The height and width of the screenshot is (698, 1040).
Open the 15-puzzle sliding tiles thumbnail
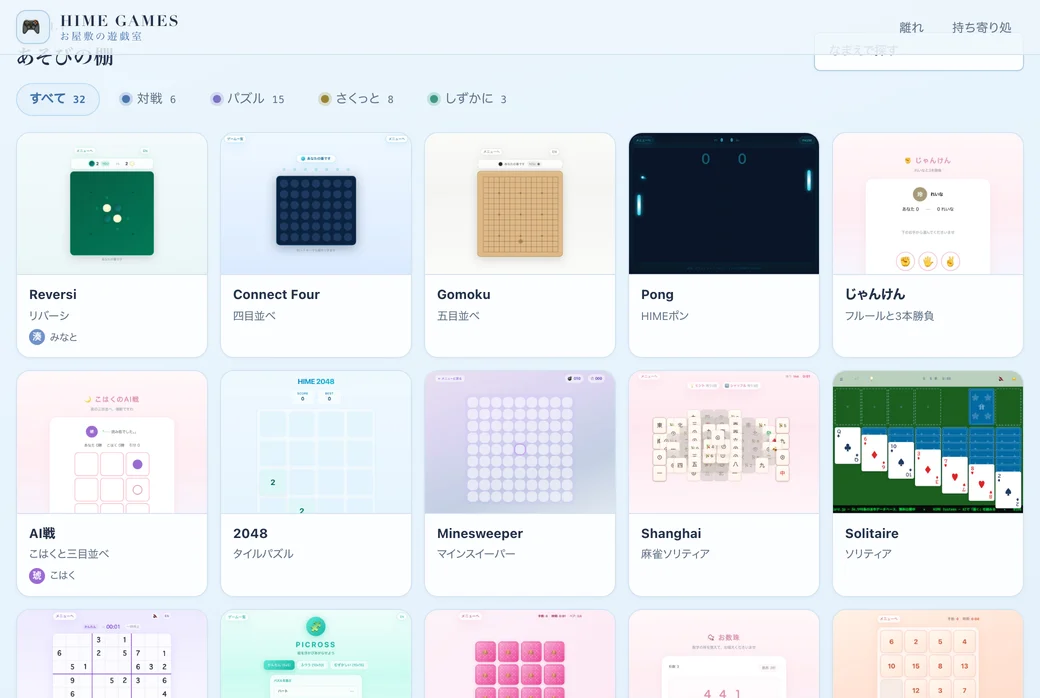(x=928, y=654)
